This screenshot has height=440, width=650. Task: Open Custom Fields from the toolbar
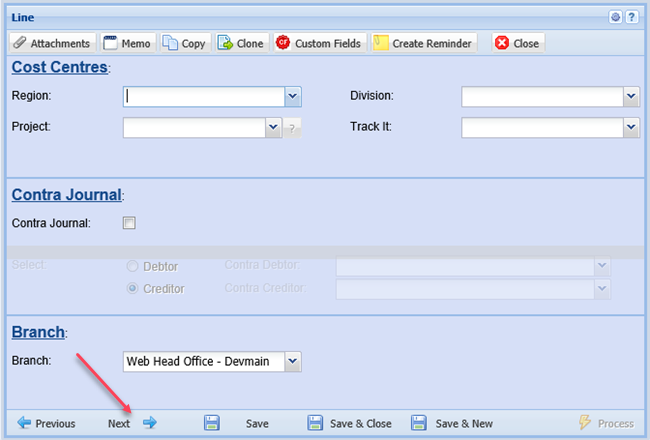pos(319,44)
